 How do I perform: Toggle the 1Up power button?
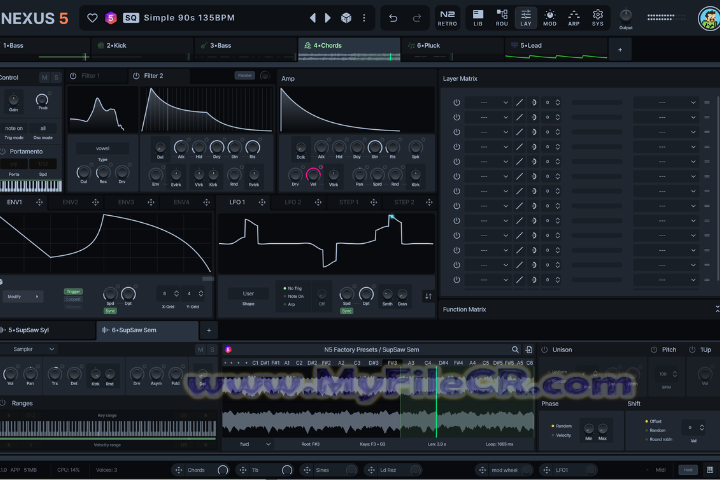692,350
